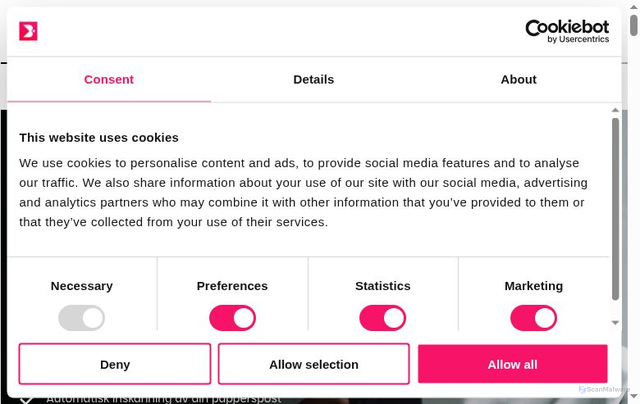Click the page's main scrollbar thumb

tap(634, 25)
